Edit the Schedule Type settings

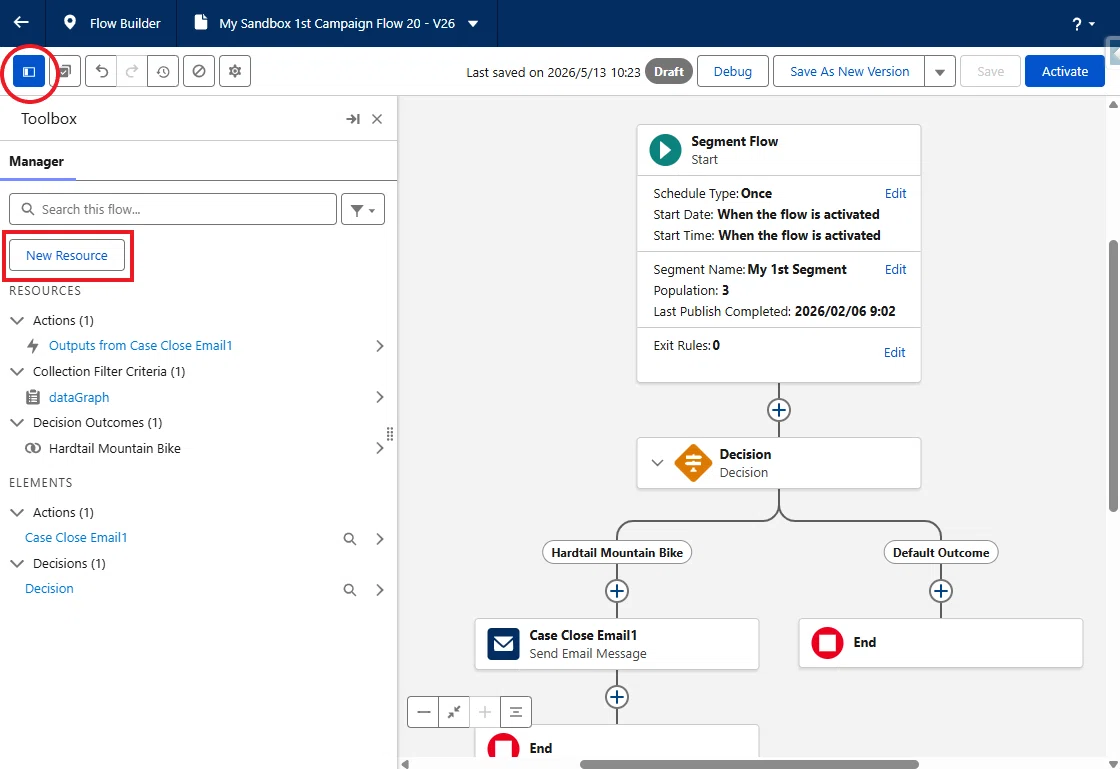tap(895, 193)
